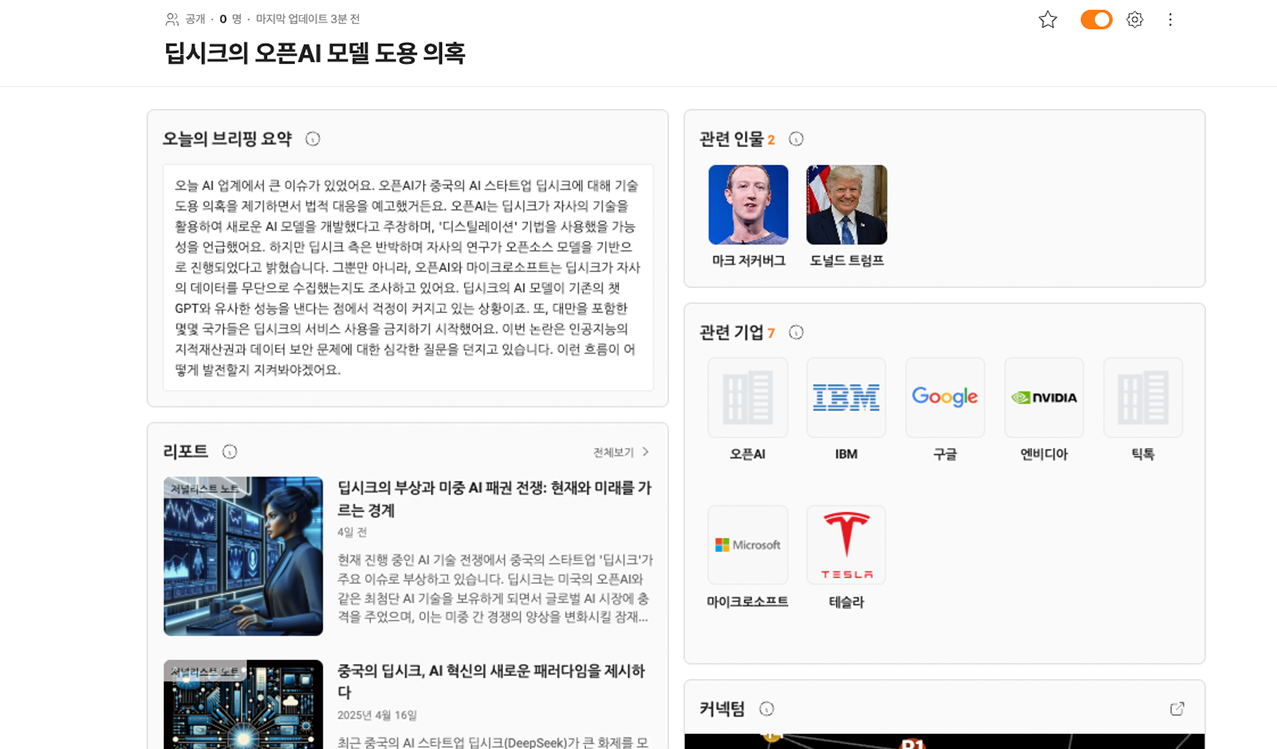The height and width of the screenshot is (749, 1277).
Task: Click info icon next to 관련 인물
Action: 796,139
